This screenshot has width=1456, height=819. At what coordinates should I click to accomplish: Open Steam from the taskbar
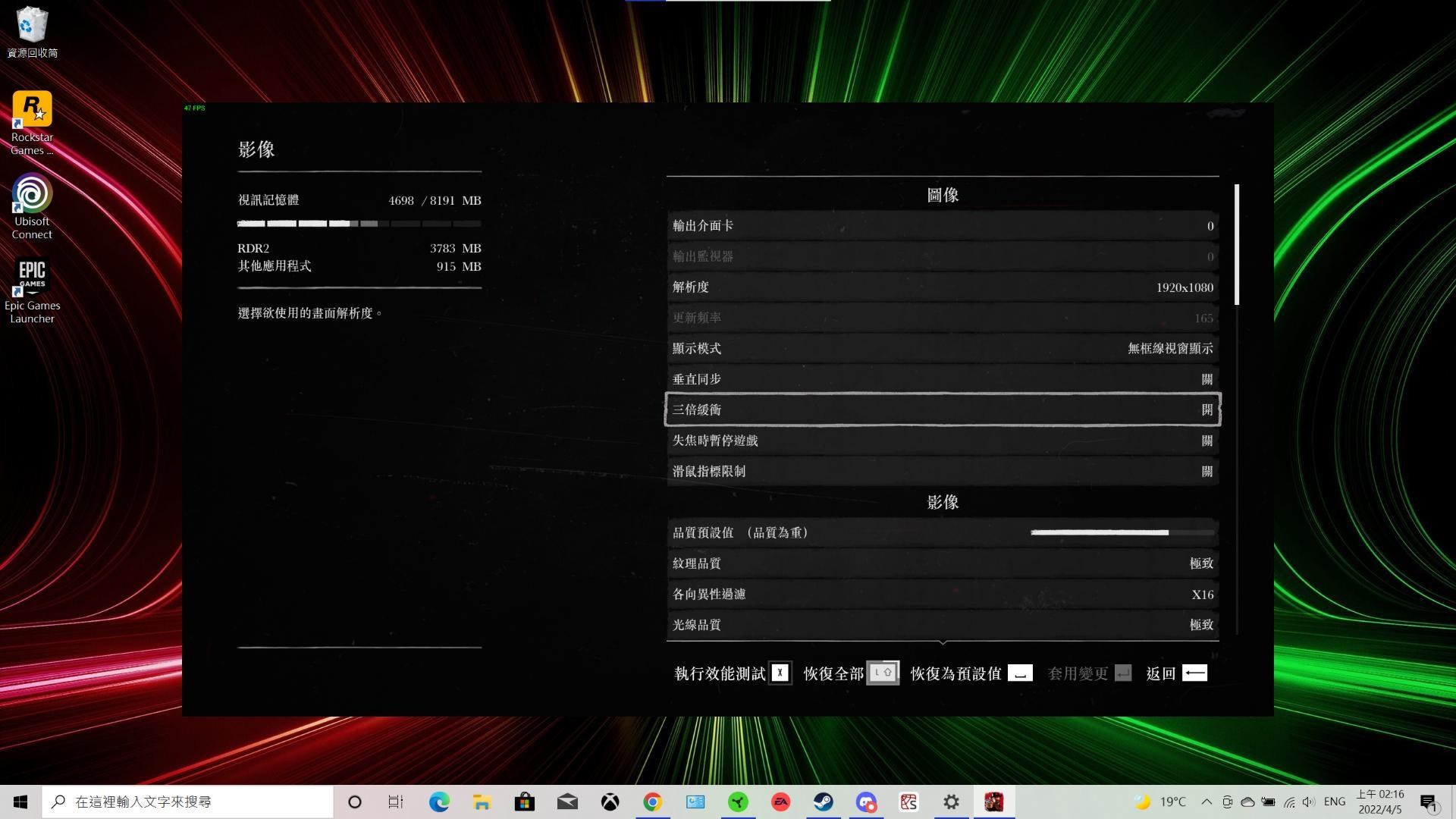pos(824,802)
